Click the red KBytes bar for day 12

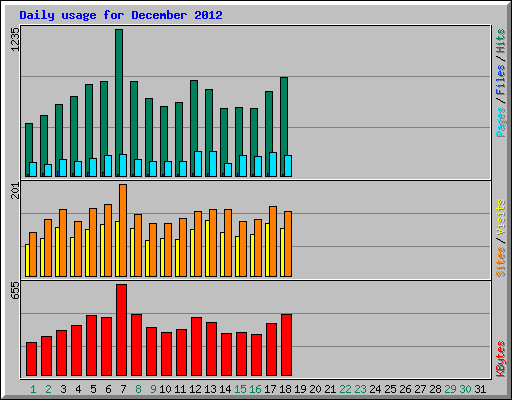coord(197,347)
